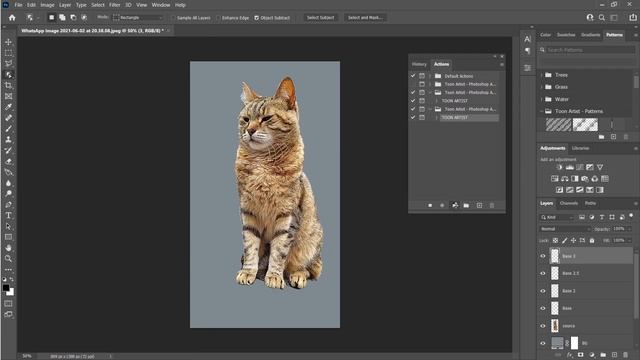The image size is (640, 360).
Task: Open the Window menu
Action: 161,5
